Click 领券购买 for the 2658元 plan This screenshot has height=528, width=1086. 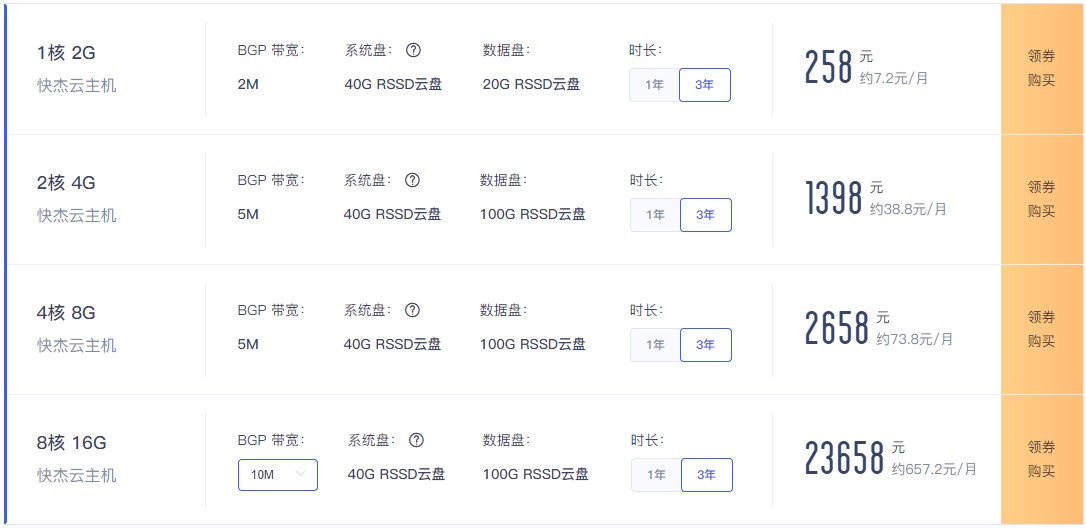[1041, 329]
